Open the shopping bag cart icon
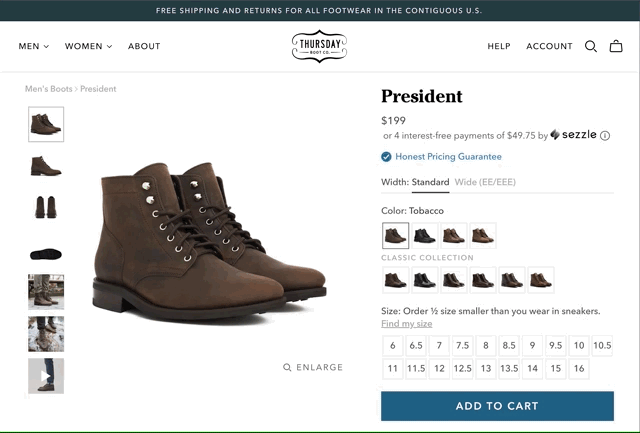 click(x=616, y=46)
